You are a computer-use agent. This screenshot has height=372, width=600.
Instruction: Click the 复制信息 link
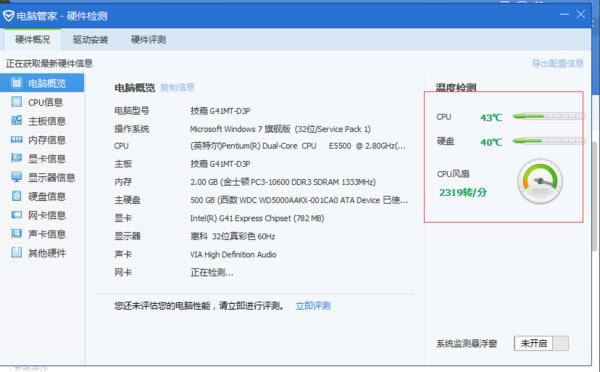pyautogui.click(x=177, y=87)
